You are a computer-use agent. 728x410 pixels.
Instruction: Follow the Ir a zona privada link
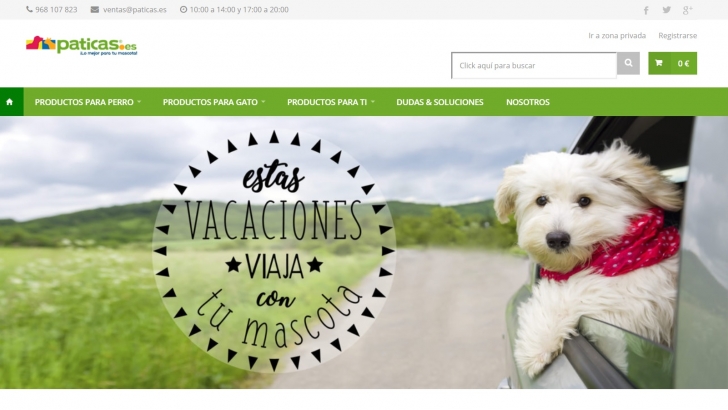point(617,36)
